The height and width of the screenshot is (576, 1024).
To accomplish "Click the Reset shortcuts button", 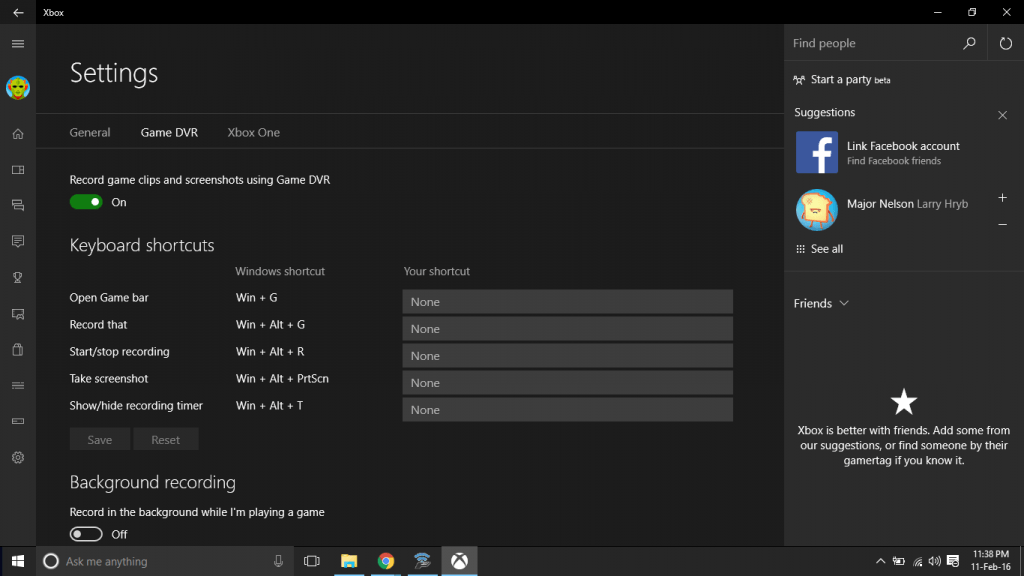I will [x=166, y=440].
